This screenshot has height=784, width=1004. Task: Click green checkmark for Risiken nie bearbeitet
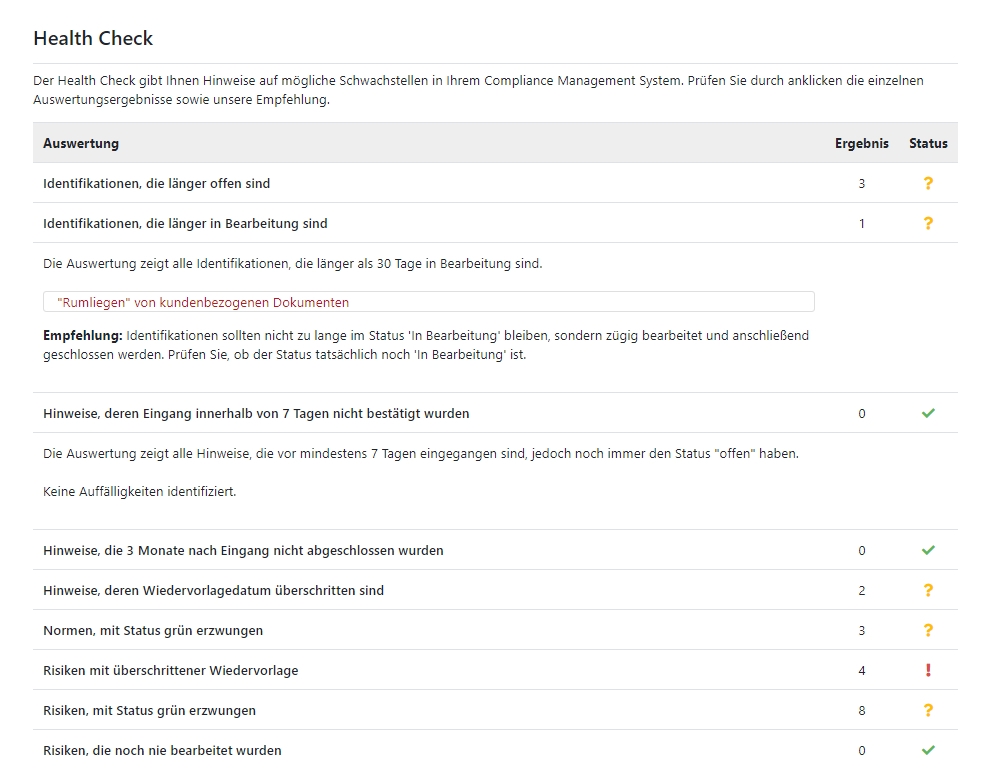point(927,751)
